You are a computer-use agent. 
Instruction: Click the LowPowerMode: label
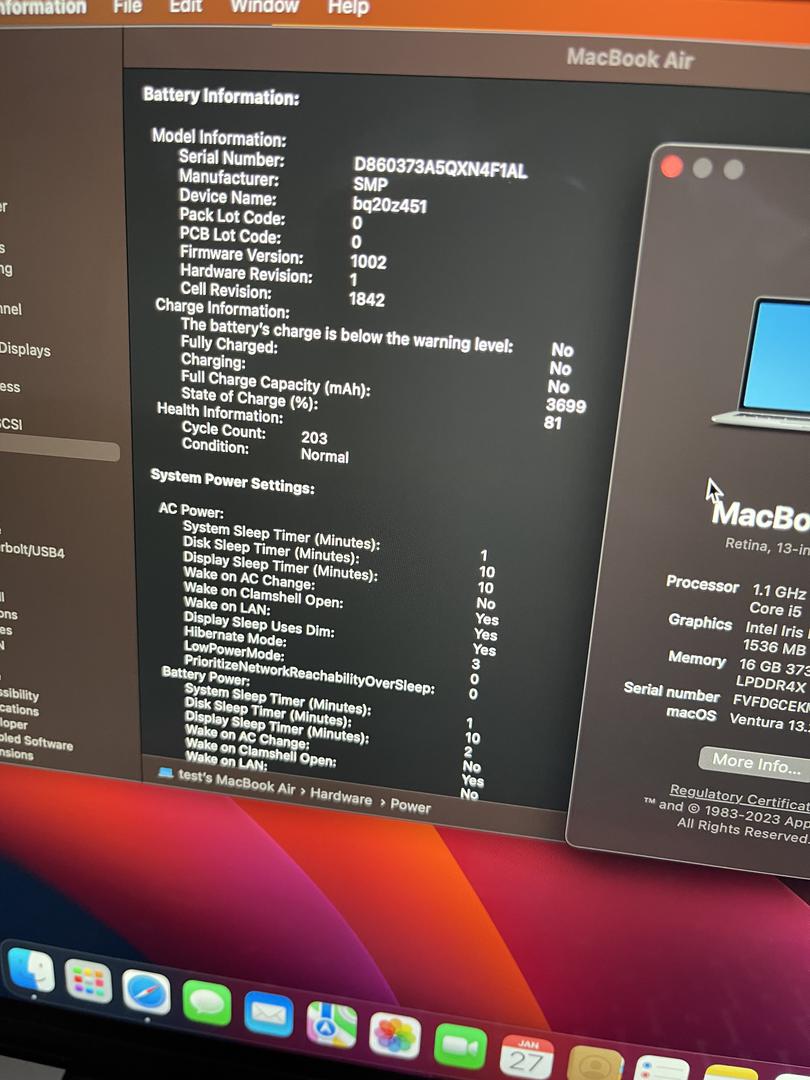point(234,650)
